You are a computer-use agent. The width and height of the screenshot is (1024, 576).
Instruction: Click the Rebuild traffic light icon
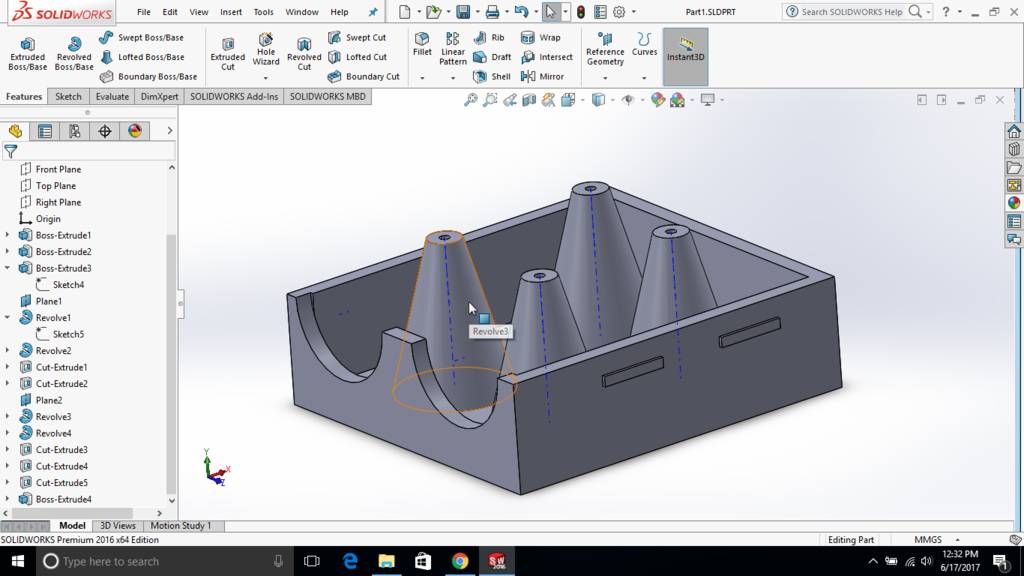coord(581,12)
